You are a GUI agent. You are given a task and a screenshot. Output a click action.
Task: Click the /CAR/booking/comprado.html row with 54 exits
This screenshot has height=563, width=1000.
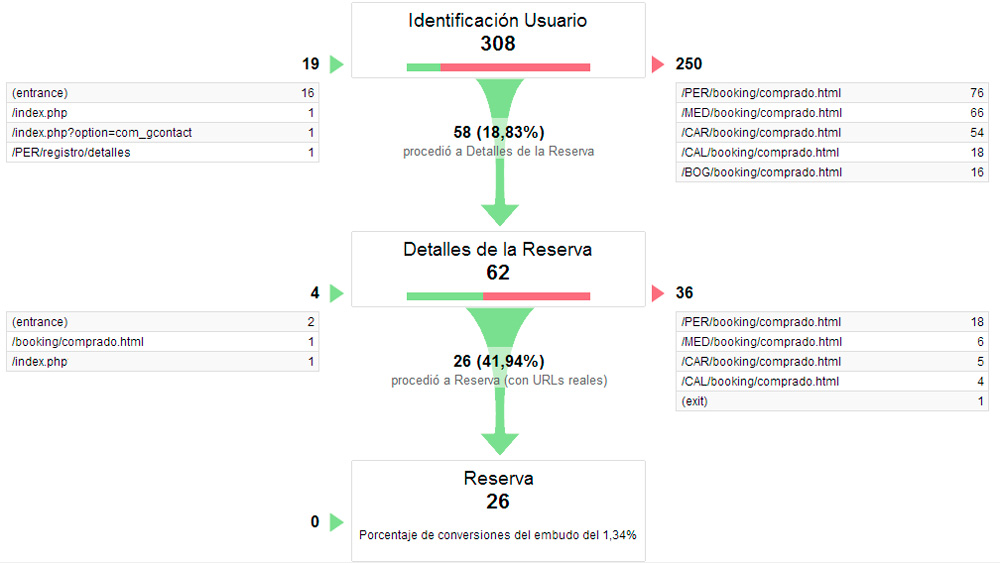(x=831, y=133)
